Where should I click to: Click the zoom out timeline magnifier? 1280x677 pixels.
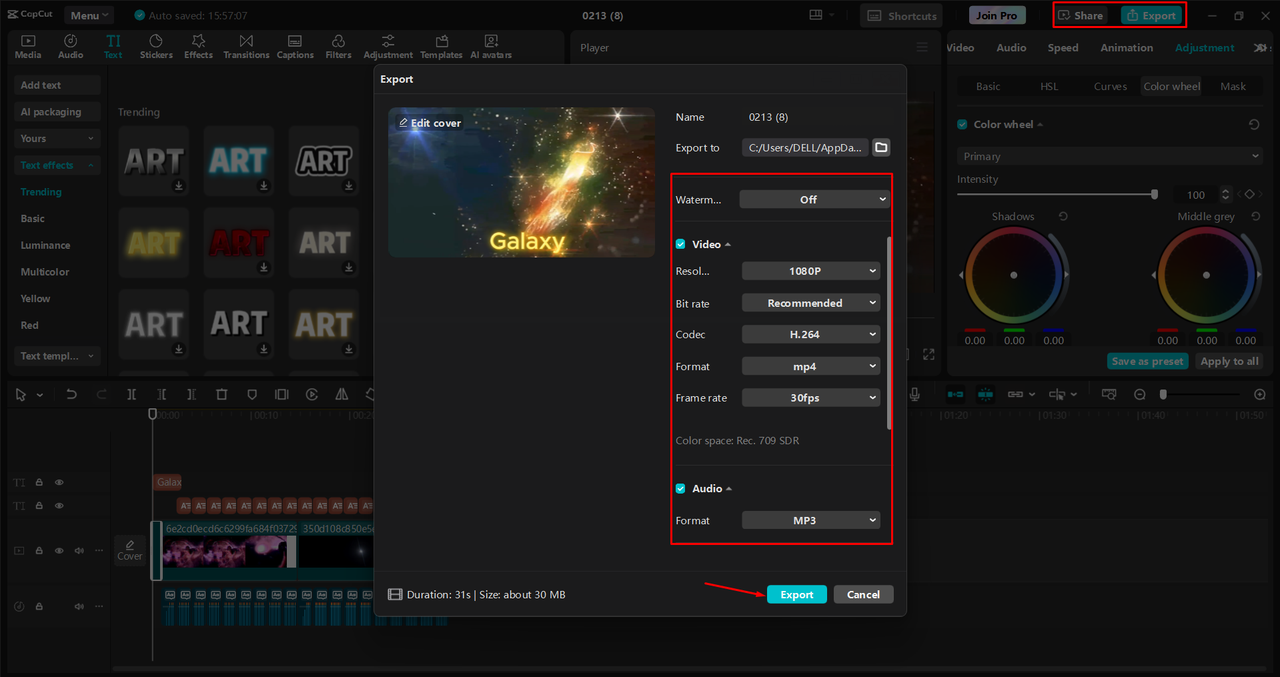[x=1139, y=395]
